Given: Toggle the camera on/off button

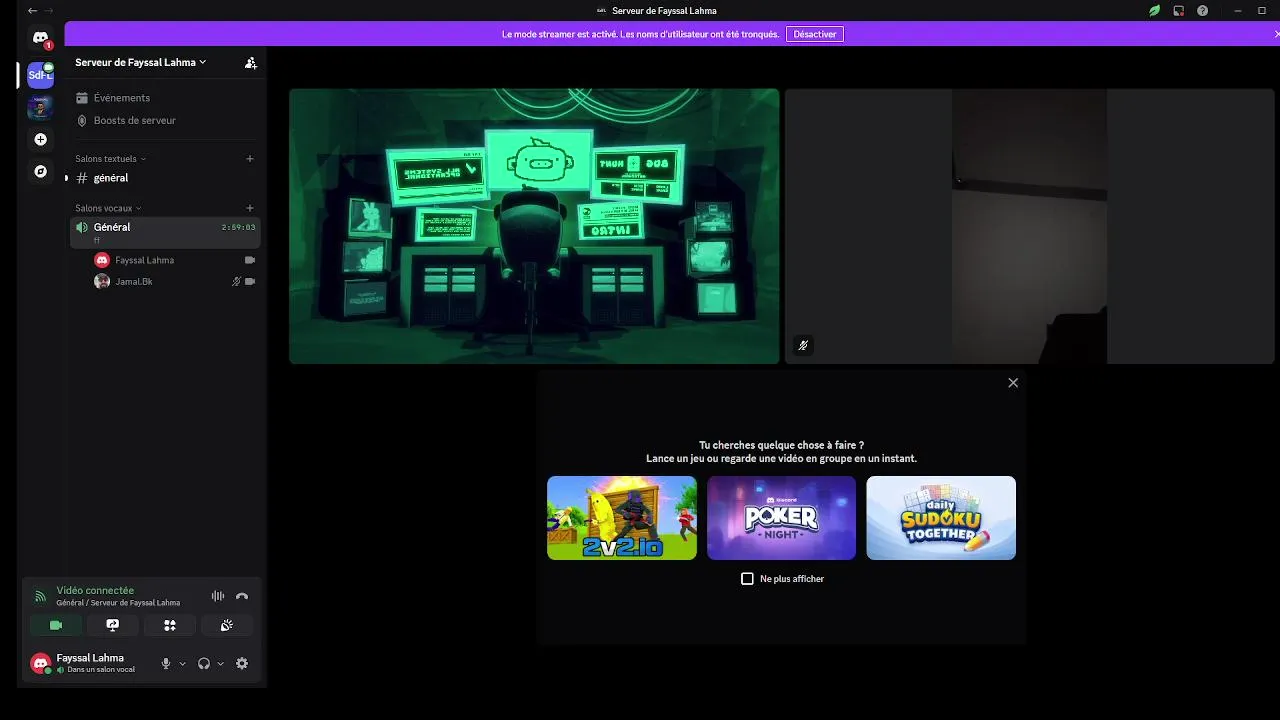Looking at the screenshot, I should [56, 625].
